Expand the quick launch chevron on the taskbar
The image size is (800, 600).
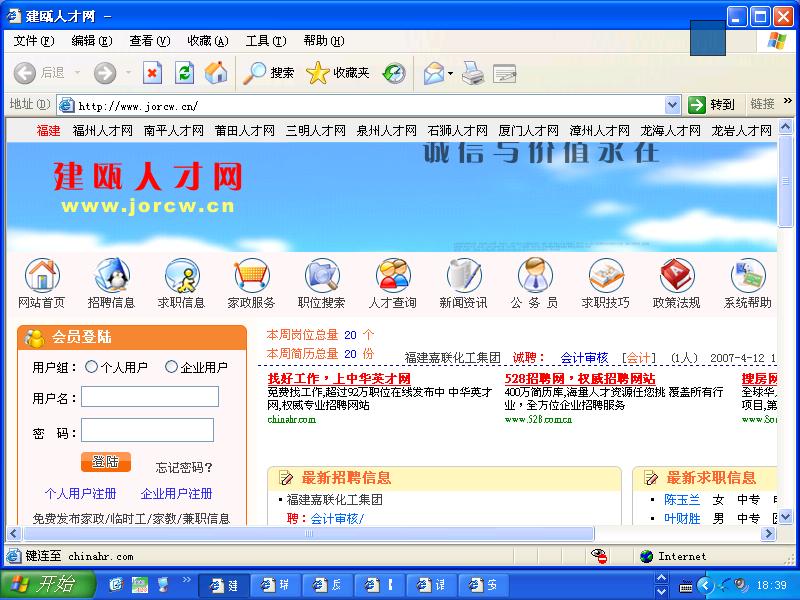tap(186, 580)
